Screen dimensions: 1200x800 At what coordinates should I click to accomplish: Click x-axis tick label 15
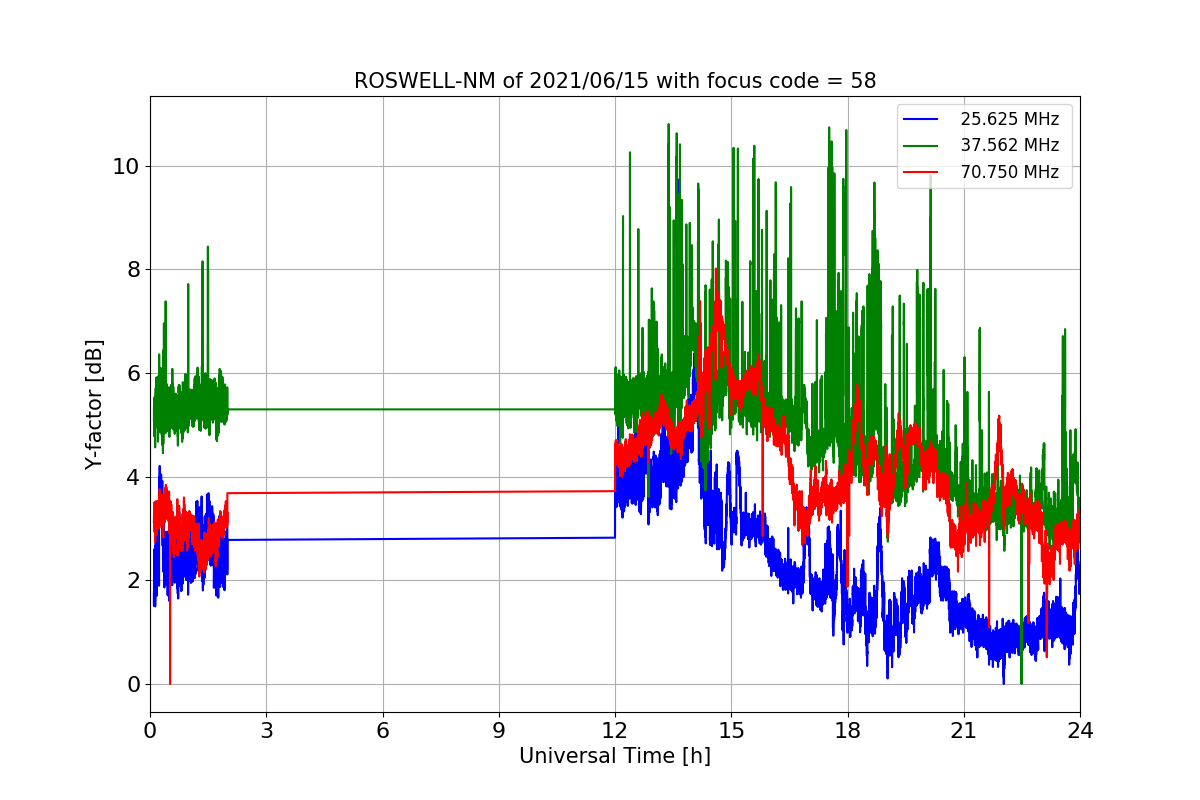pos(731,731)
